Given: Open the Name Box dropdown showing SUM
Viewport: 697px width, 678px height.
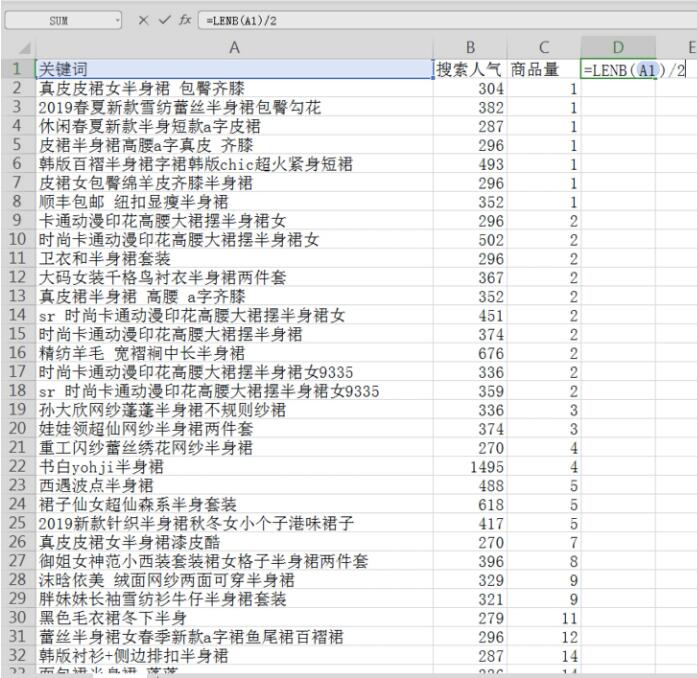Looking at the screenshot, I should [x=117, y=20].
